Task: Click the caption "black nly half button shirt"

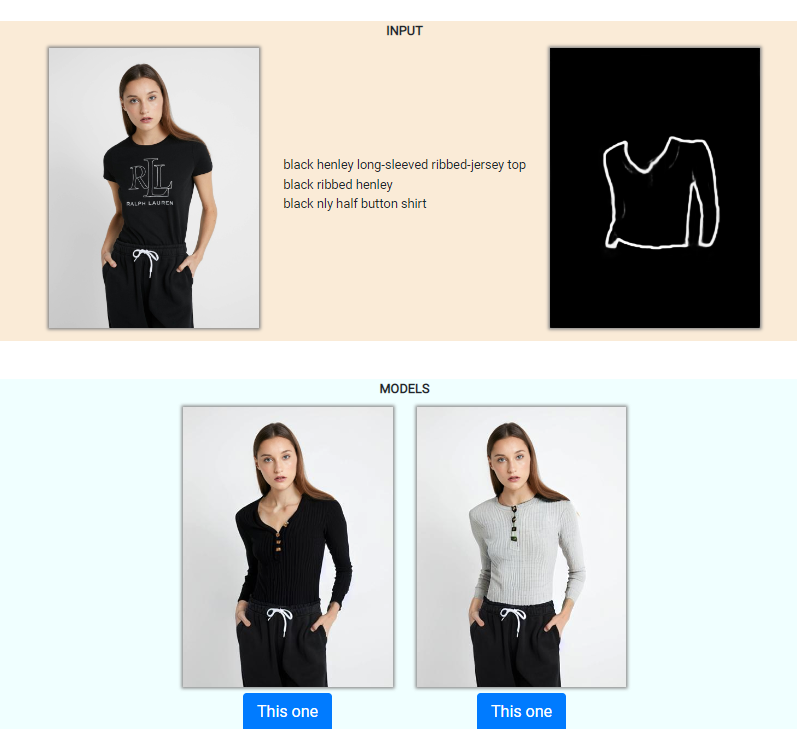Action: 354,203
